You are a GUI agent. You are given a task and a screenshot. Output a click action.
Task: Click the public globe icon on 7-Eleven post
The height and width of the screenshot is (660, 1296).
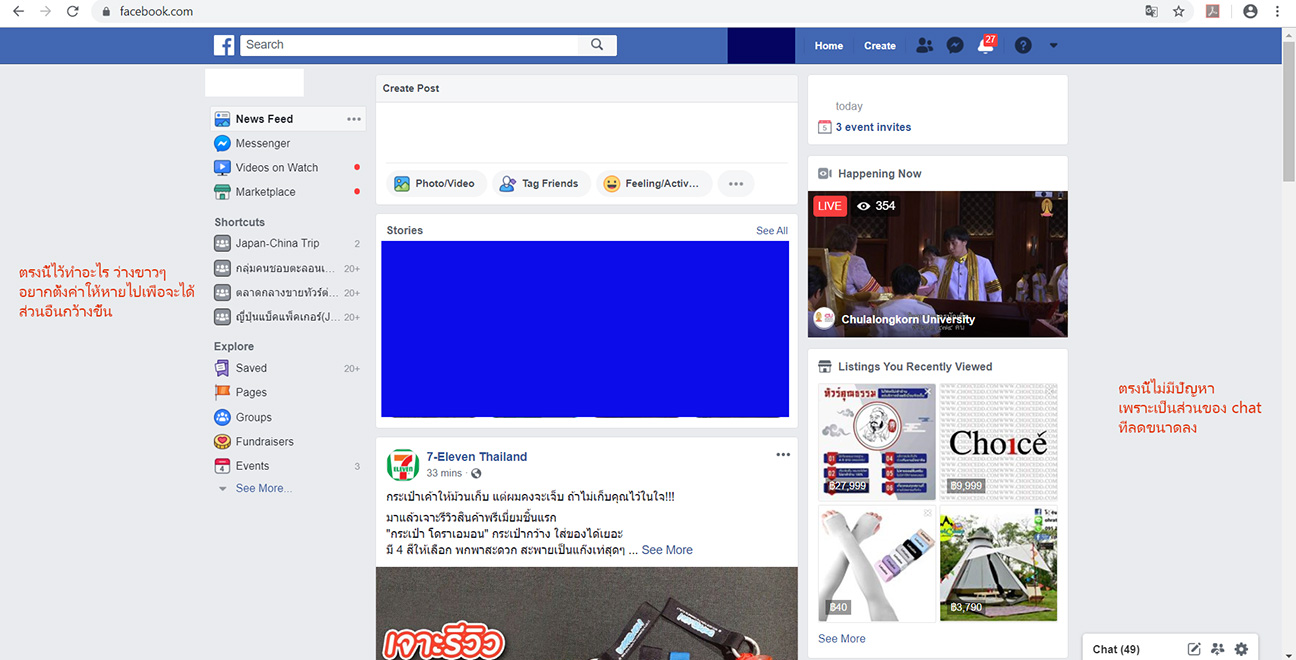click(476, 474)
